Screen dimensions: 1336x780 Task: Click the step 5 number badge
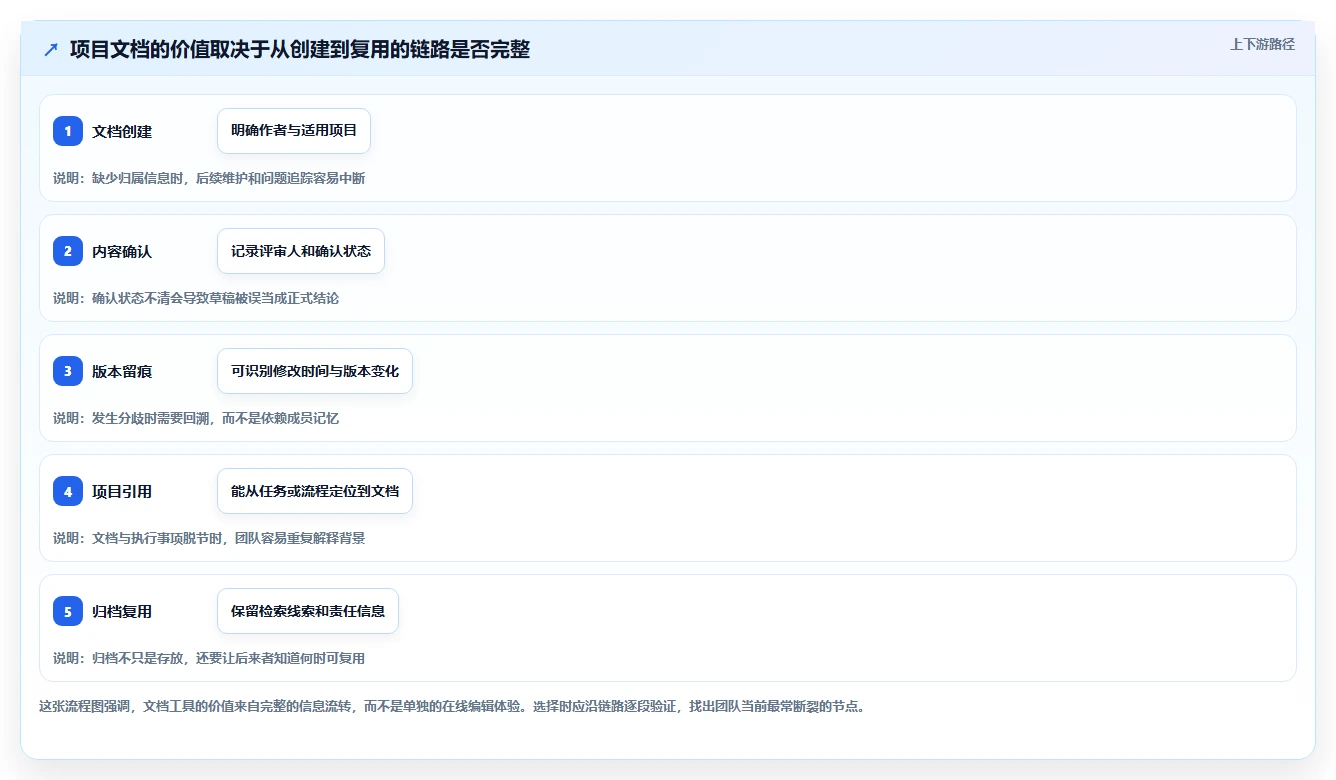point(68,611)
